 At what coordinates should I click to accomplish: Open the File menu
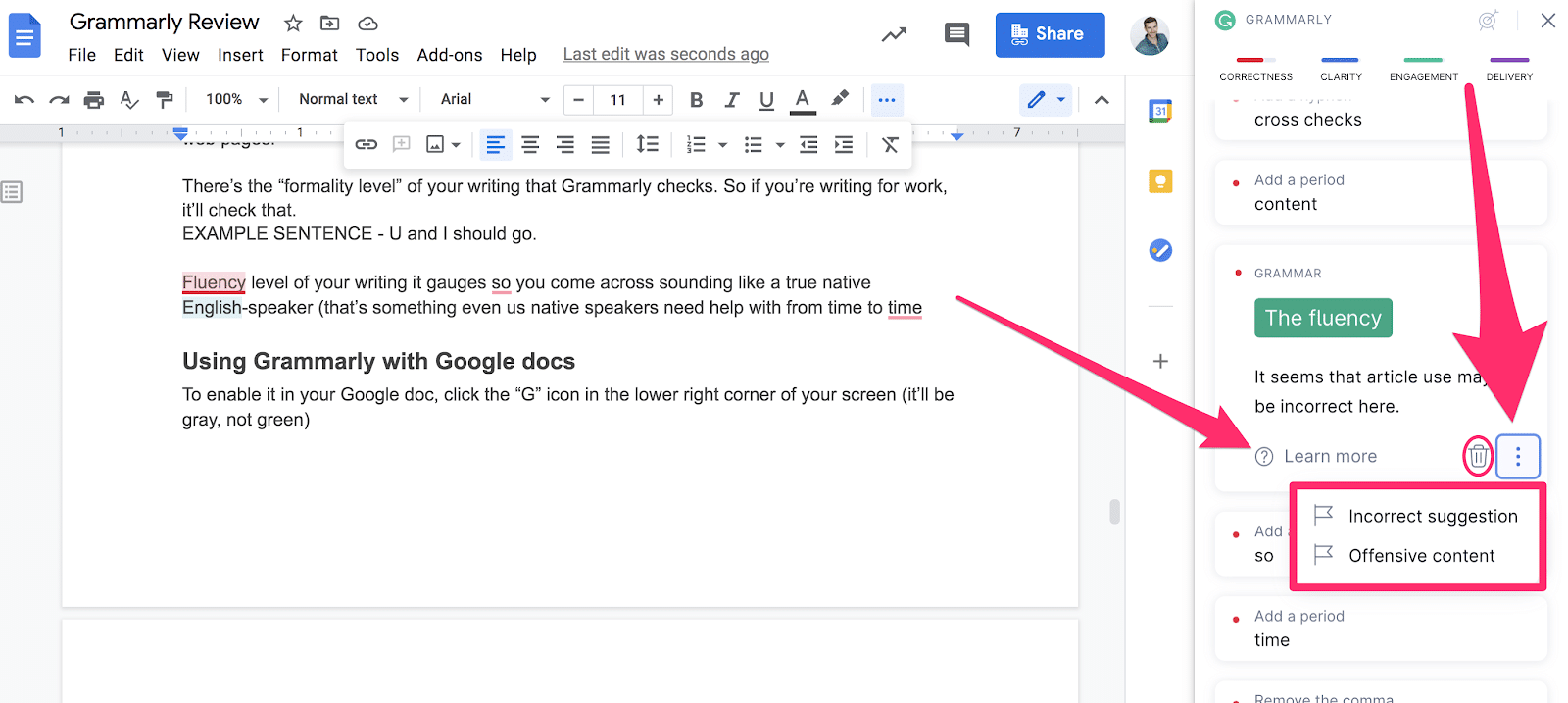(x=82, y=55)
